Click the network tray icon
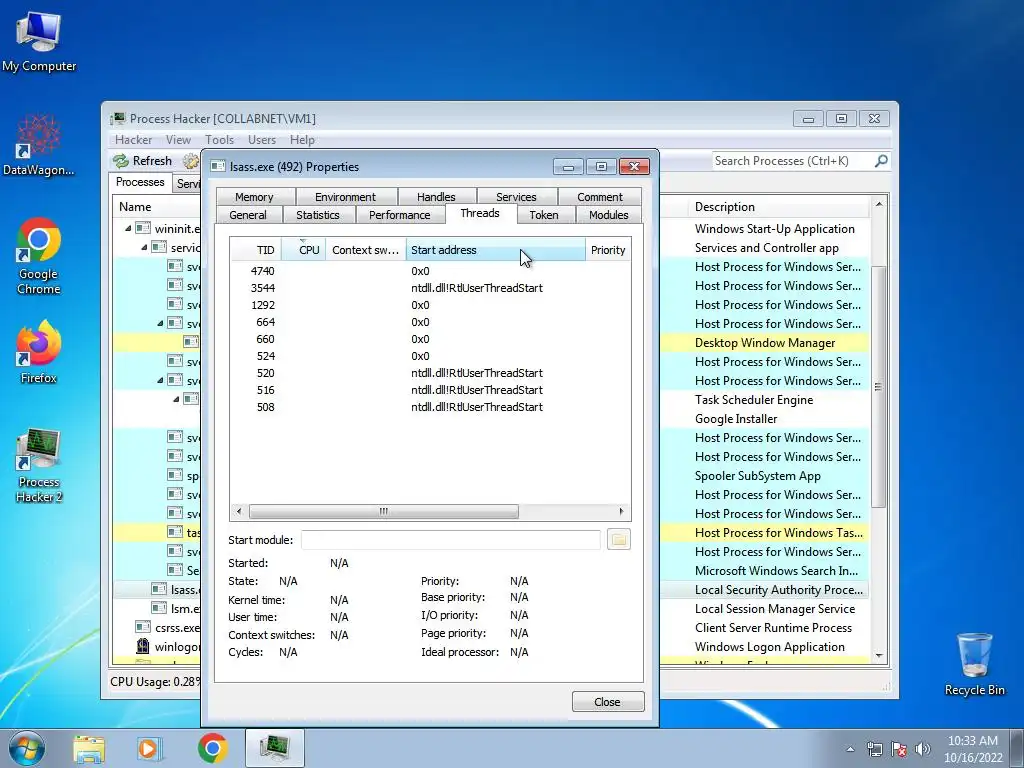1024x768 pixels. pyautogui.click(x=874, y=749)
